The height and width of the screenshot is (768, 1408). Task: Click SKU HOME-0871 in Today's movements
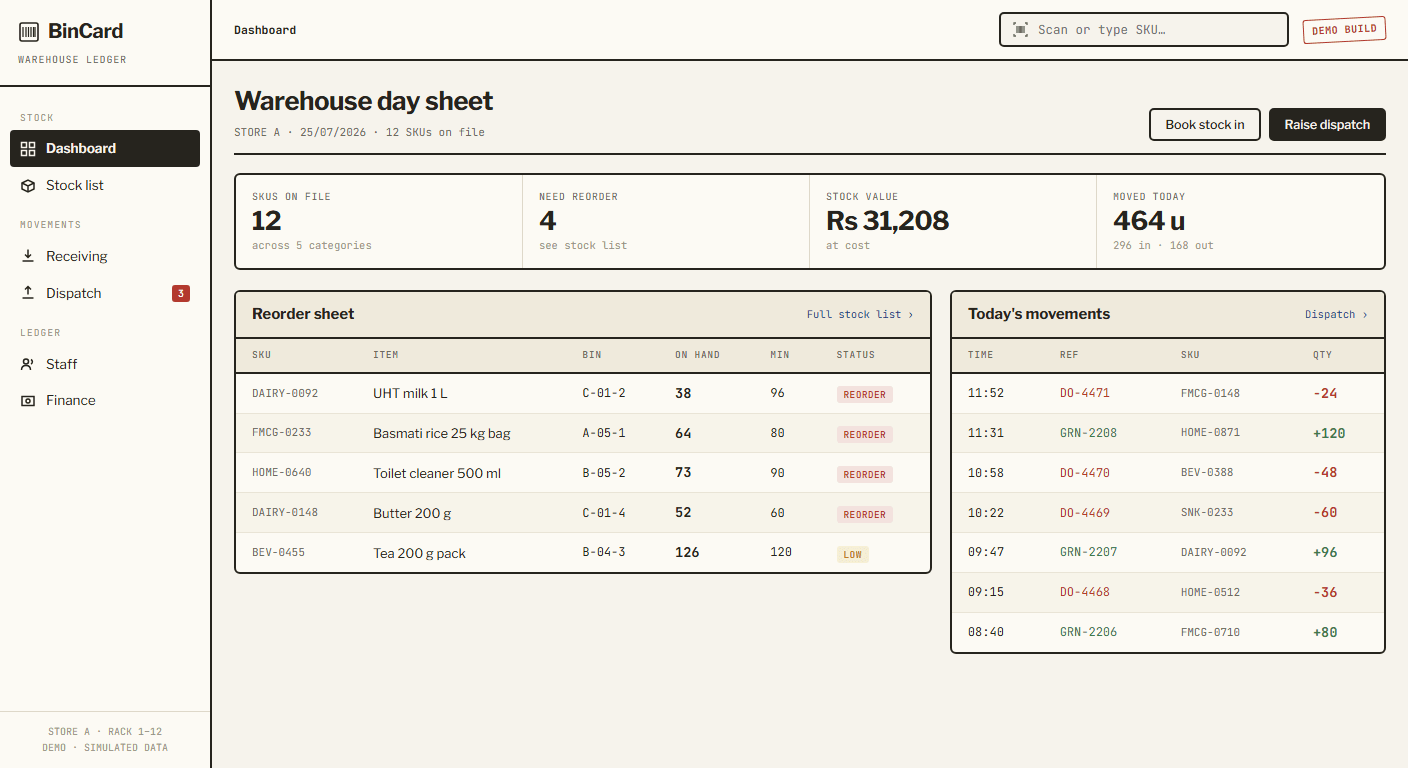tap(1210, 433)
